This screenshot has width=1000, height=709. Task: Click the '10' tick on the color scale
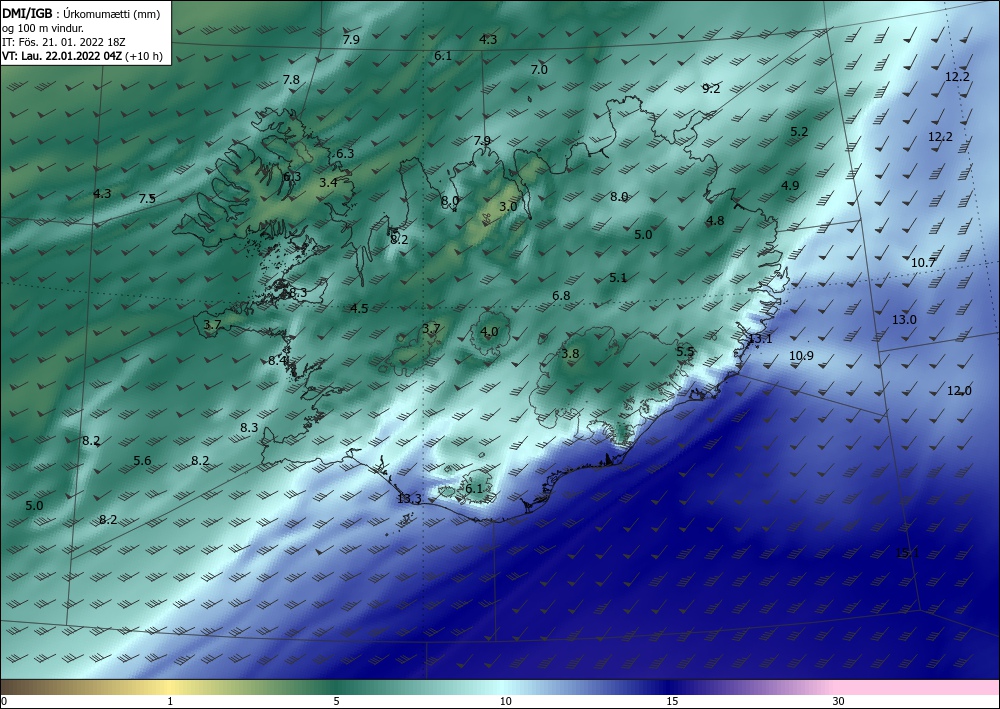(x=505, y=701)
